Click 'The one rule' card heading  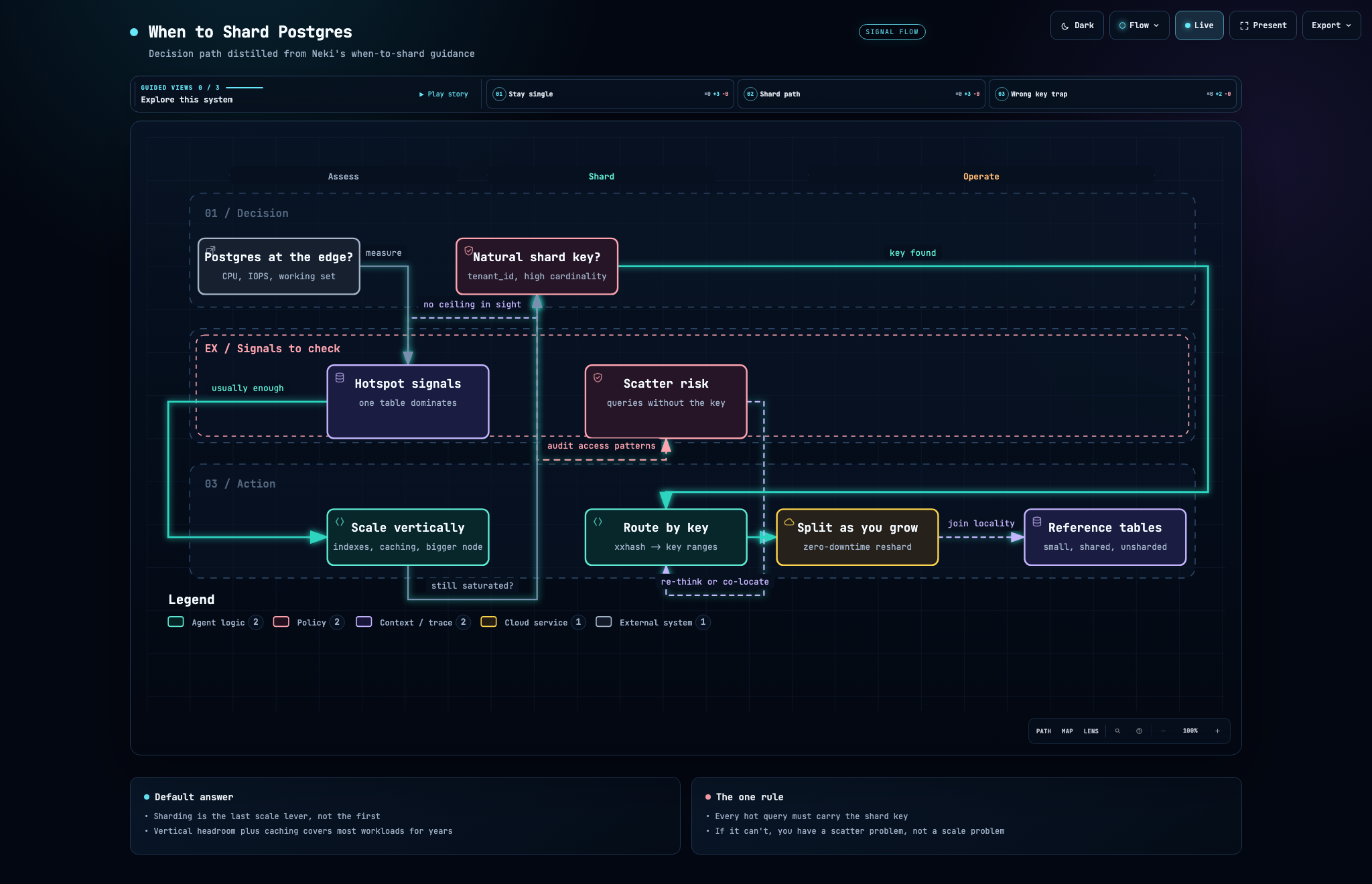pos(750,797)
